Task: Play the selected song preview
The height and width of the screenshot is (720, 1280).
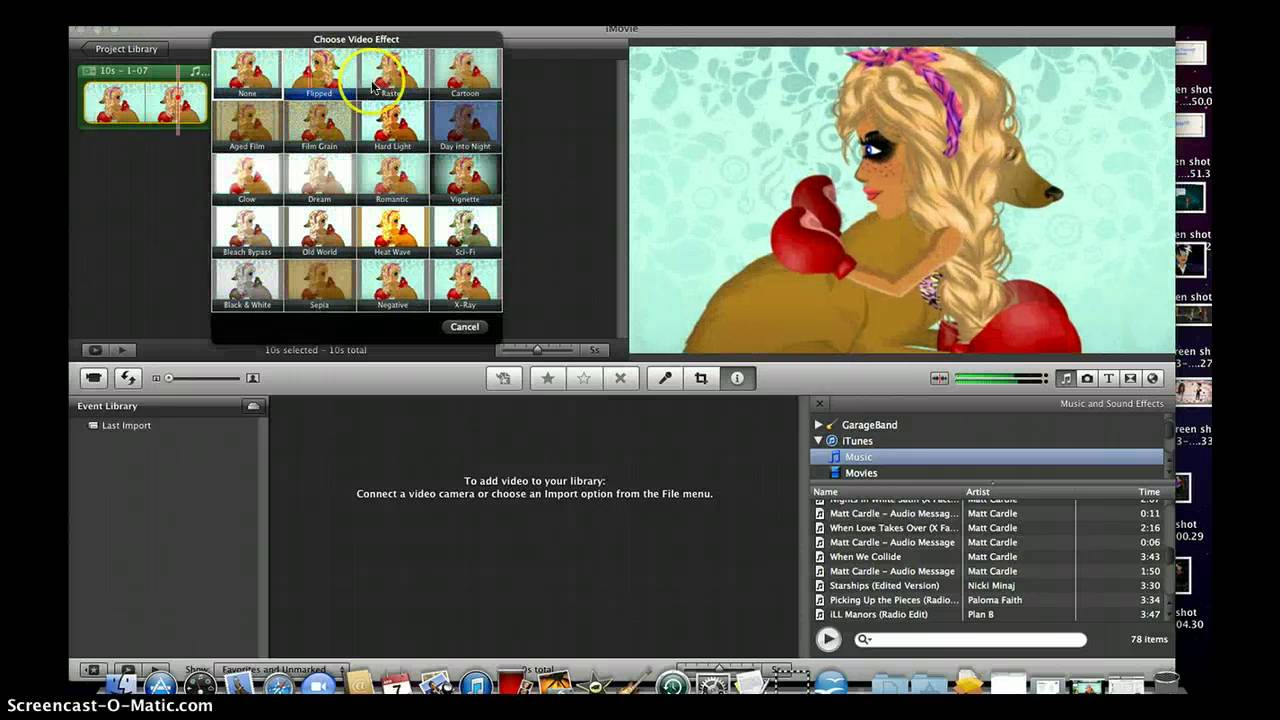Action: [x=828, y=639]
